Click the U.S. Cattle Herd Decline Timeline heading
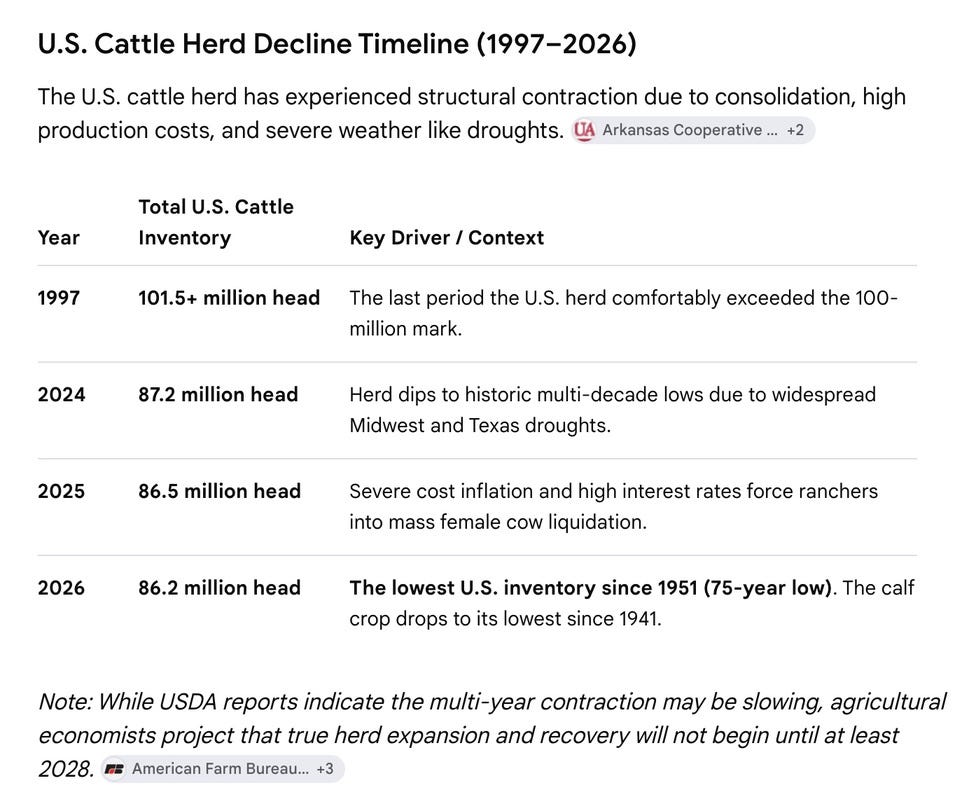Image resolution: width=976 pixels, height=804 pixels. coord(337,44)
